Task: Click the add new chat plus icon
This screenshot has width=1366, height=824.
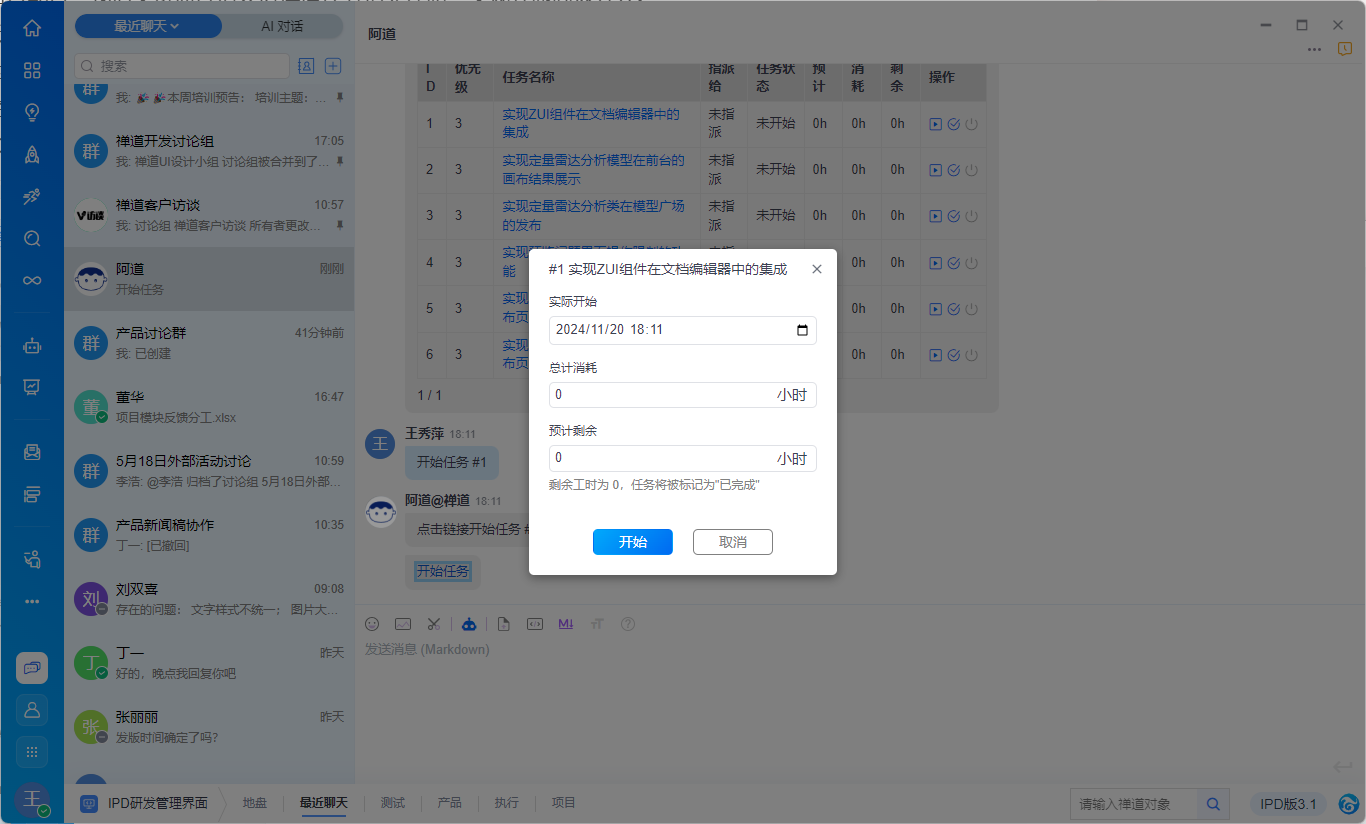Action: (x=334, y=66)
